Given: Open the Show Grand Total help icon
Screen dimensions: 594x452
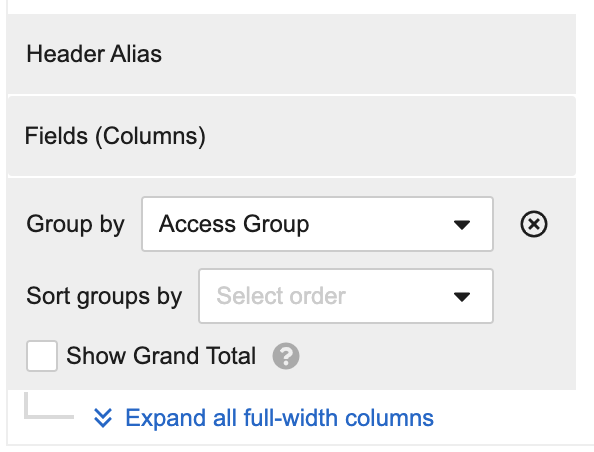Looking at the screenshot, I should click(286, 356).
